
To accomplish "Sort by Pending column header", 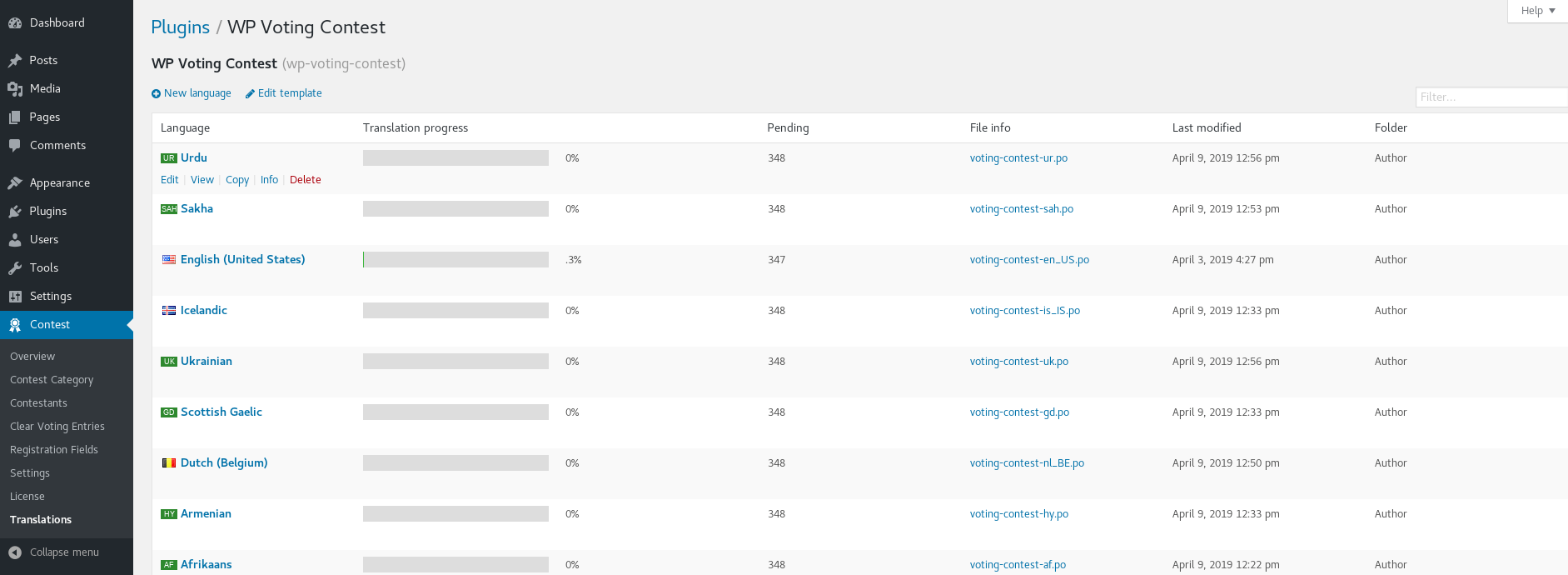I will [x=788, y=128].
